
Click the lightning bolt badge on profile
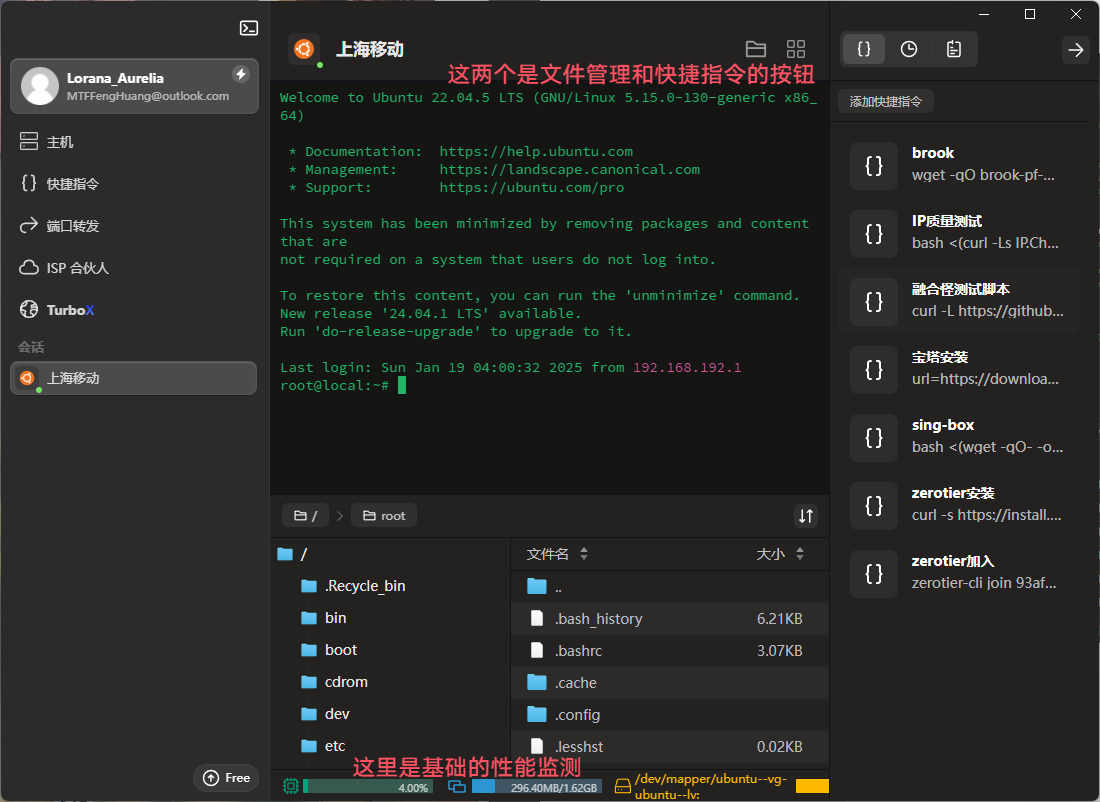click(x=240, y=74)
